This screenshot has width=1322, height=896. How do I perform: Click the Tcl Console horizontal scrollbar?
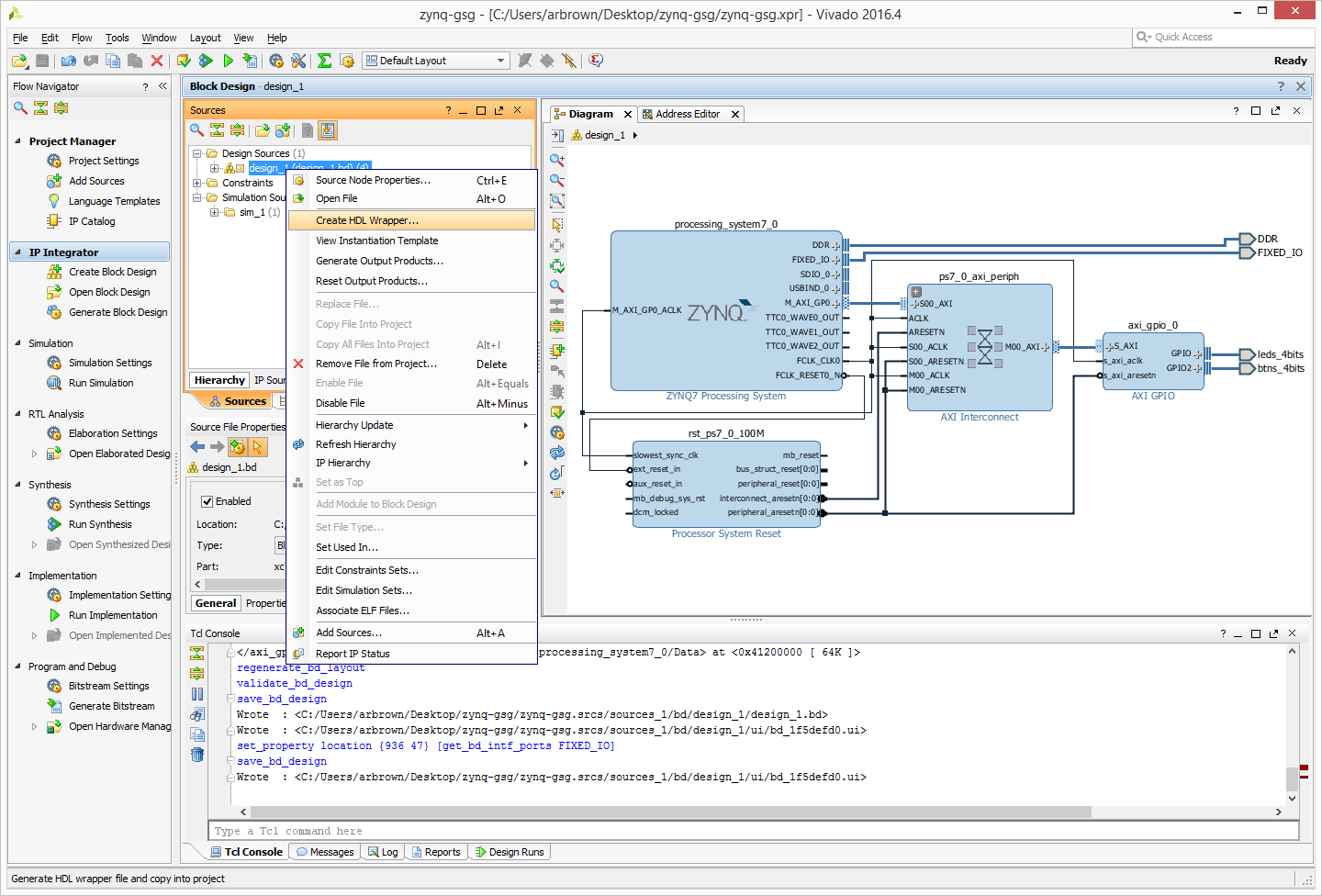pyautogui.click(x=670, y=812)
